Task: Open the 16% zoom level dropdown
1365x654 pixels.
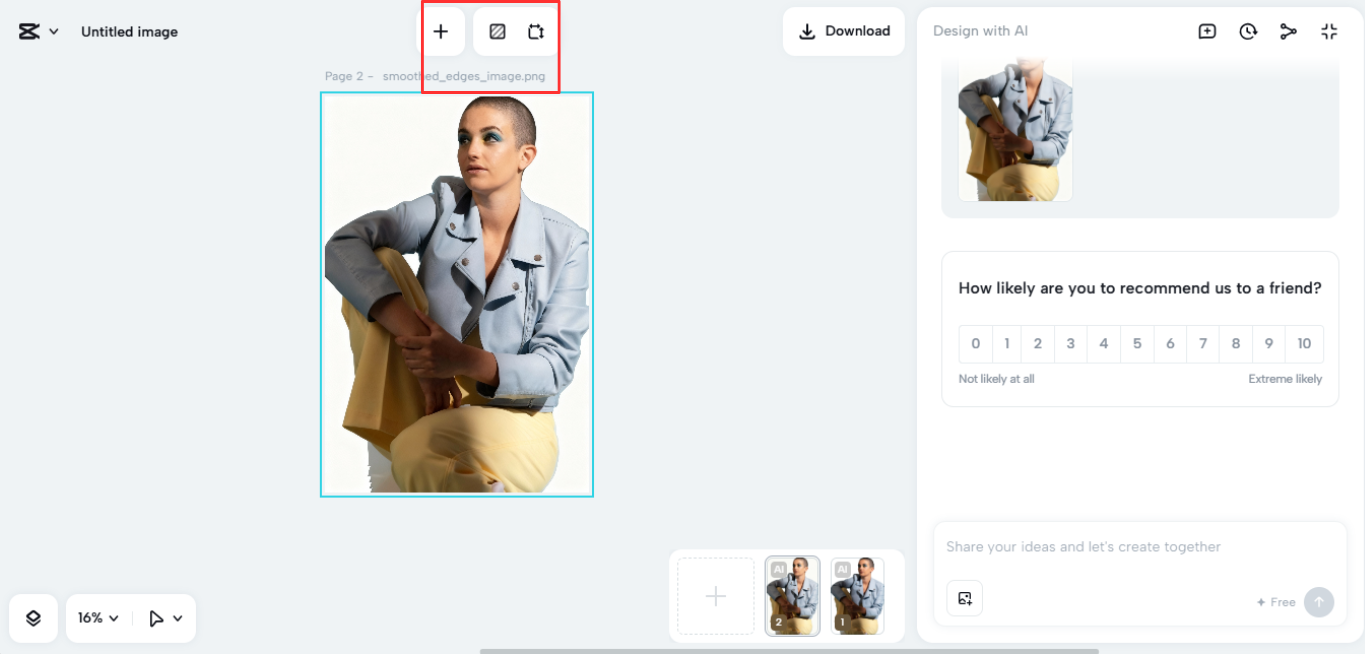Action: (98, 618)
